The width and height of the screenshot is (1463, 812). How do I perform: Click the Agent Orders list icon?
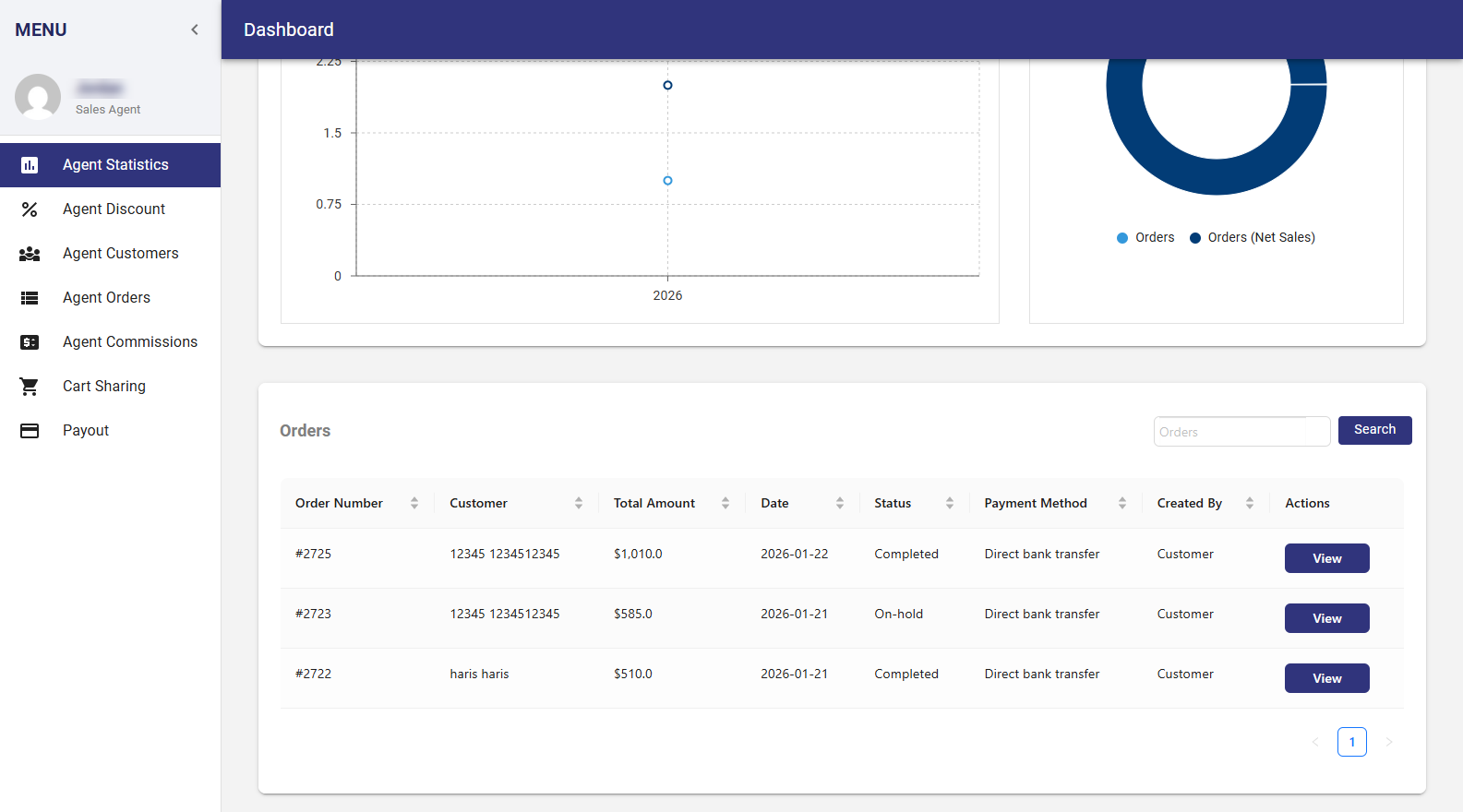pyautogui.click(x=30, y=298)
